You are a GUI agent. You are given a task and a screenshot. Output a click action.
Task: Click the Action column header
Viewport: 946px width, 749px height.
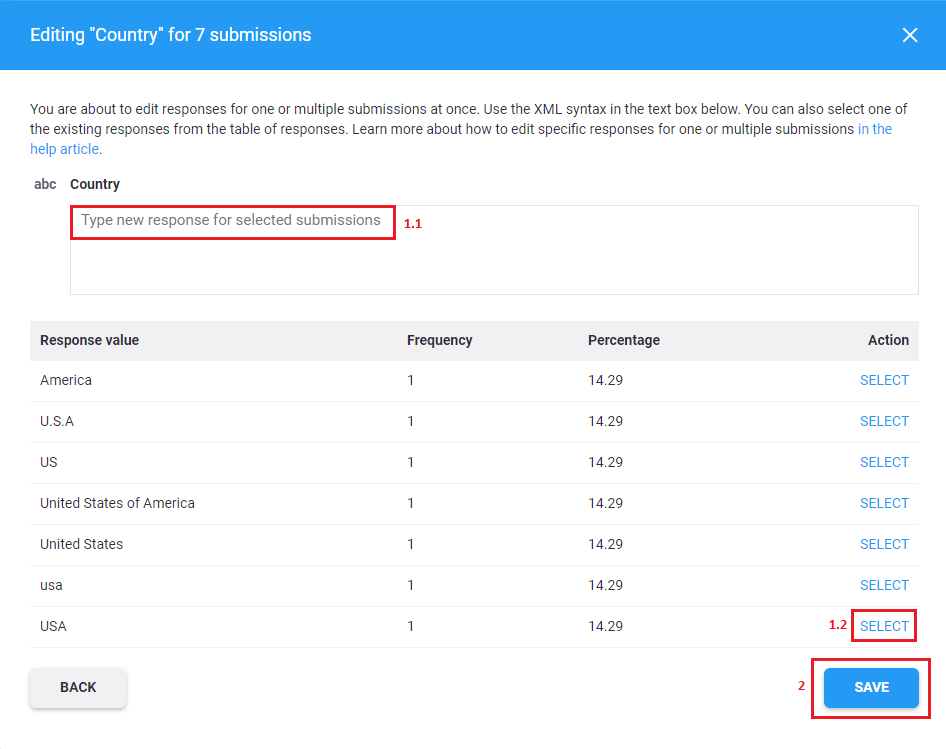tap(888, 340)
